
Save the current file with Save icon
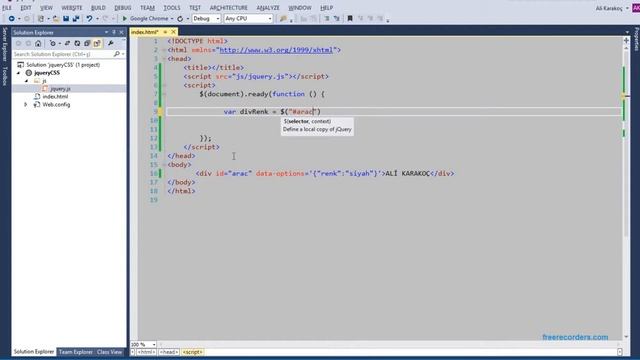point(66,19)
